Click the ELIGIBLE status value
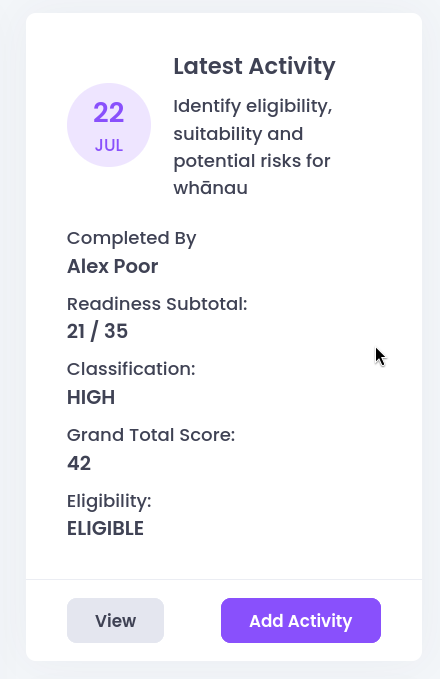440x679 pixels. click(x=105, y=528)
